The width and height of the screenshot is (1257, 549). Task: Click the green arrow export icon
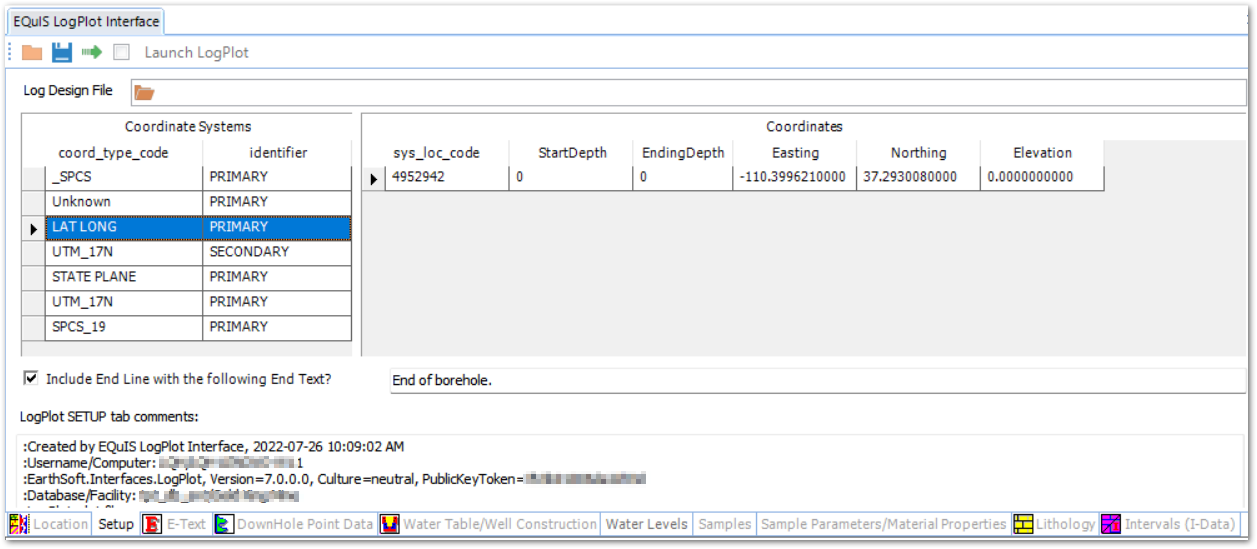pyautogui.click(x=92, y=52)
